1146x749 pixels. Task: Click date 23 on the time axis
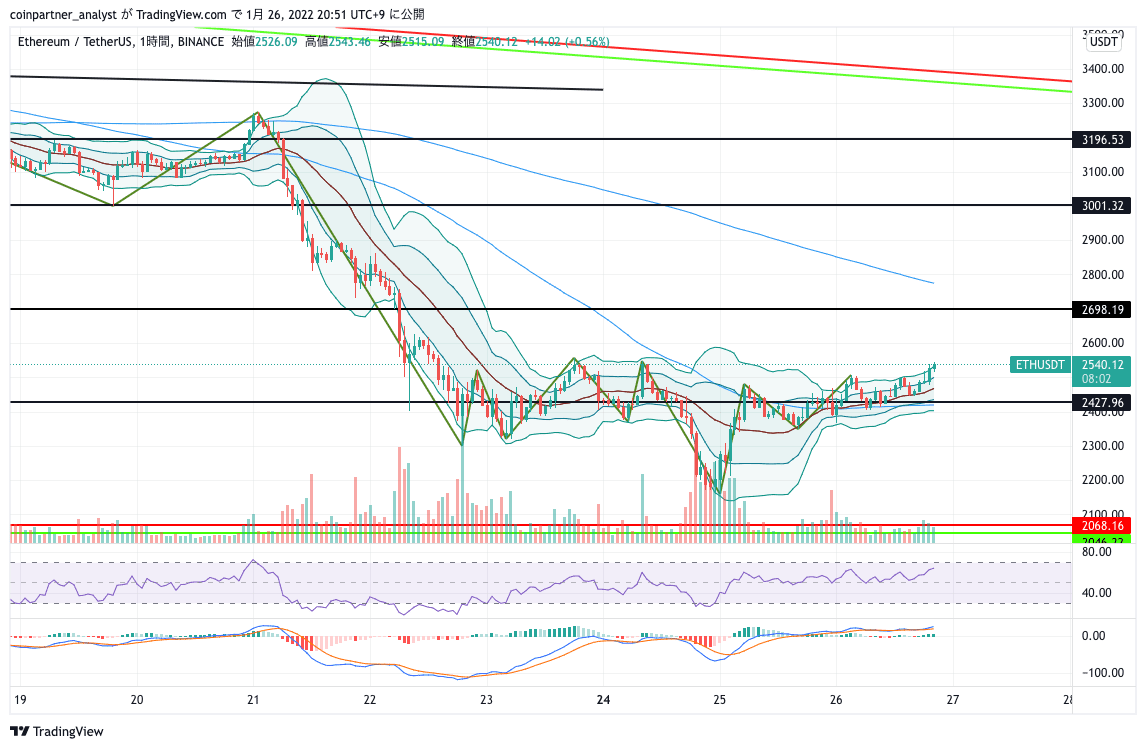click(487, 700)
